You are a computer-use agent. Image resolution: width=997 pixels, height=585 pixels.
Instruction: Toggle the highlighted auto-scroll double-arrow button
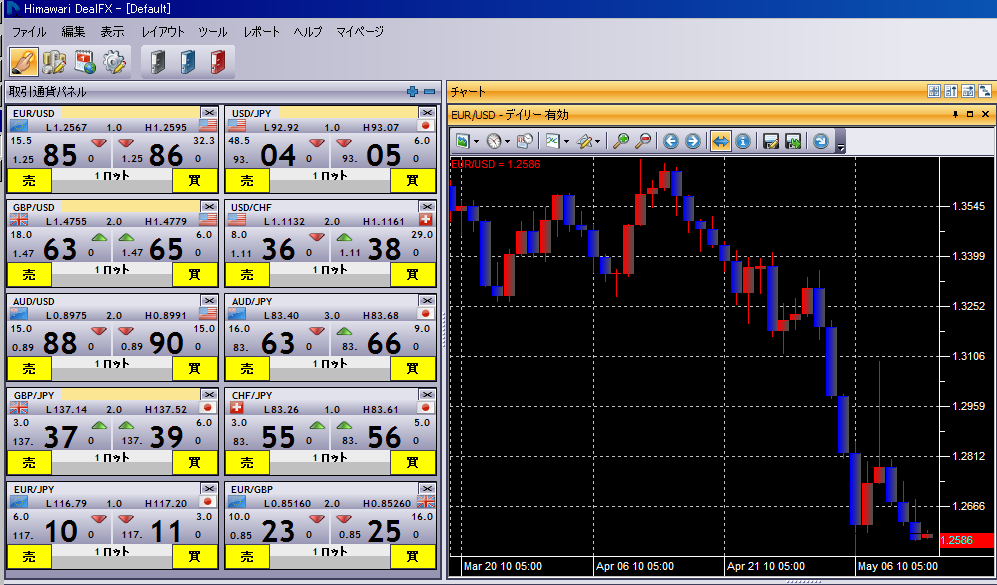[720, 142]
